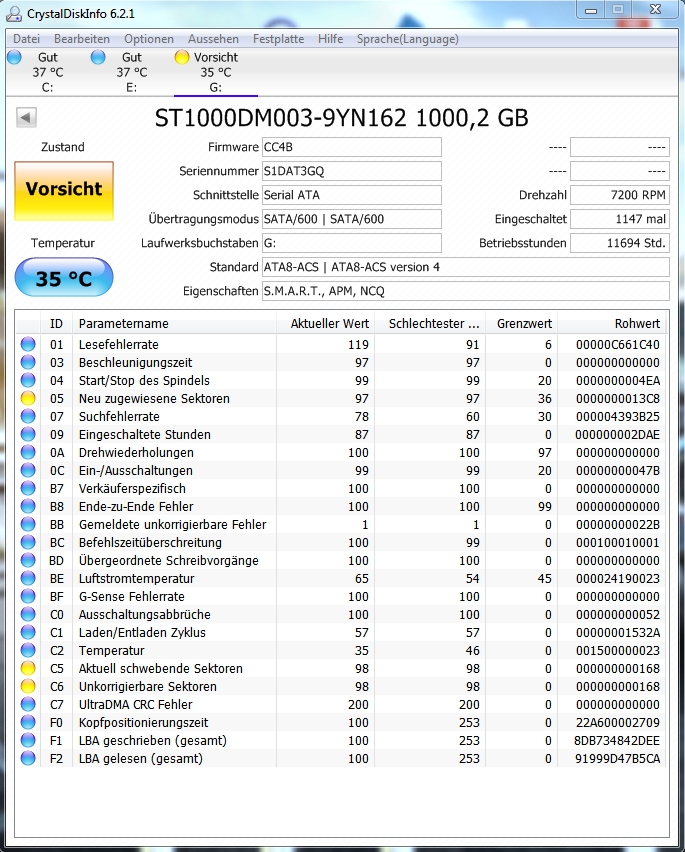Open the Hilfe menu

[x=330, y=39]
